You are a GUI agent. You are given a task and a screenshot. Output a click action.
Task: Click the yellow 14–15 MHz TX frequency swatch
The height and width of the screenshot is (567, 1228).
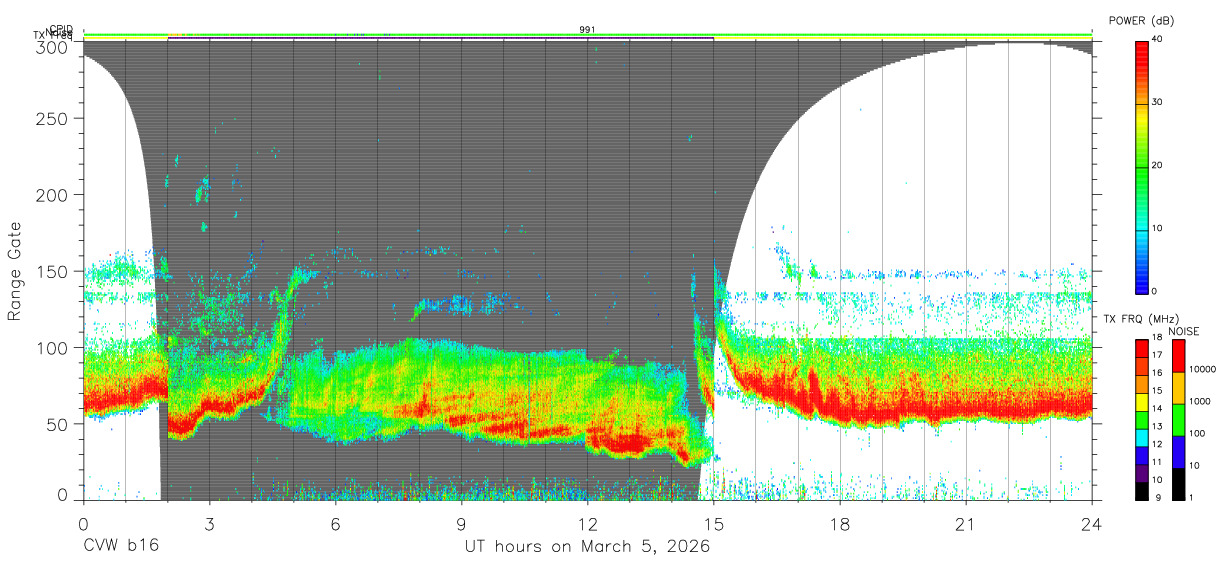point(1142,402)
